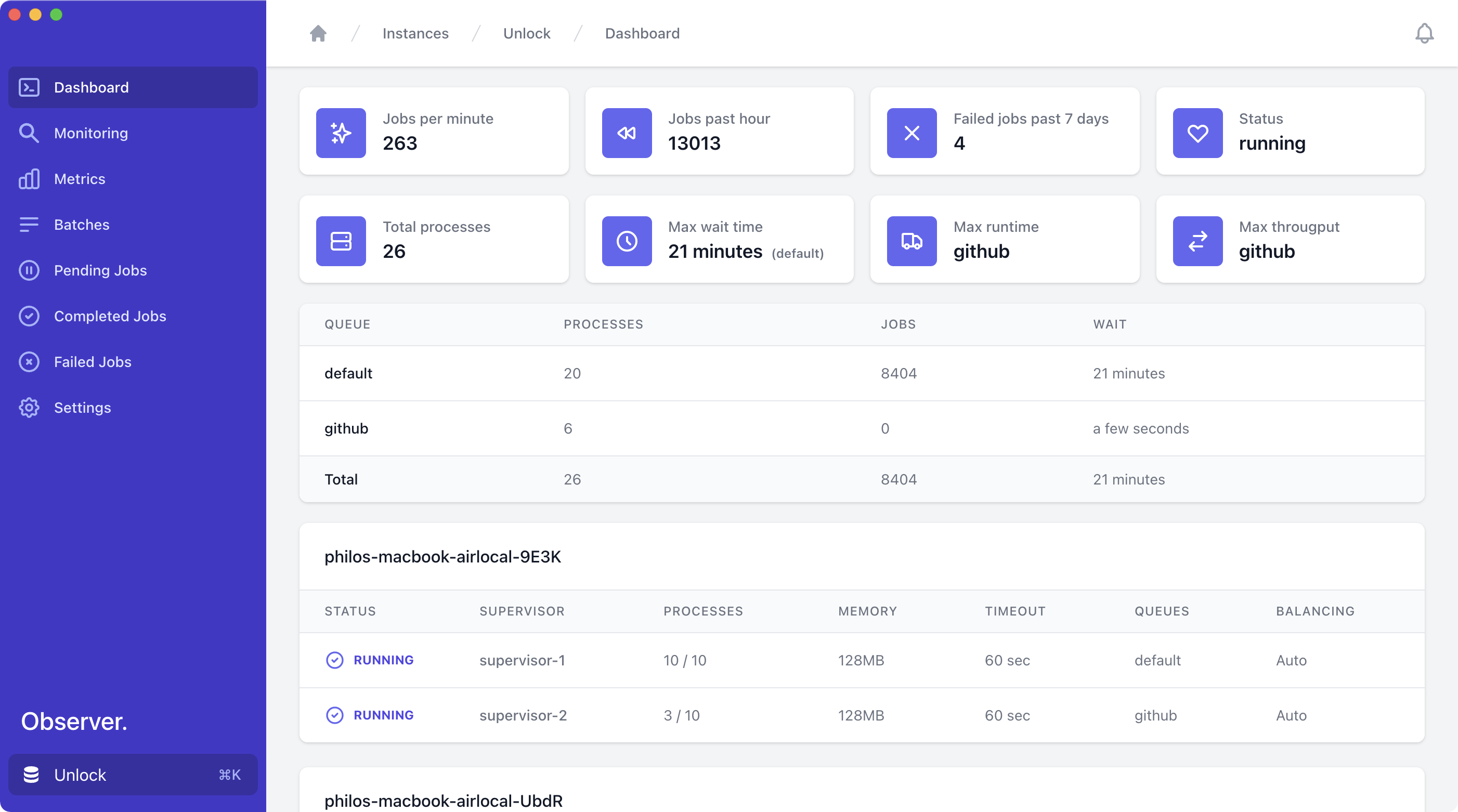Click the Jobs per minute sparkle icon

click(x=341, y=133)
